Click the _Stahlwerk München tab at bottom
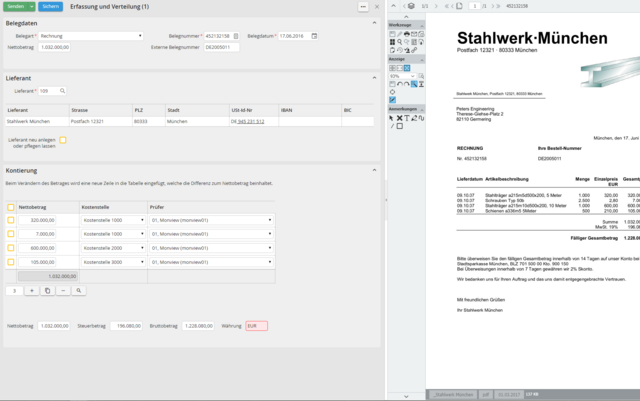The width and height of the screenshot is (640, 401). [x=453, y=394]
